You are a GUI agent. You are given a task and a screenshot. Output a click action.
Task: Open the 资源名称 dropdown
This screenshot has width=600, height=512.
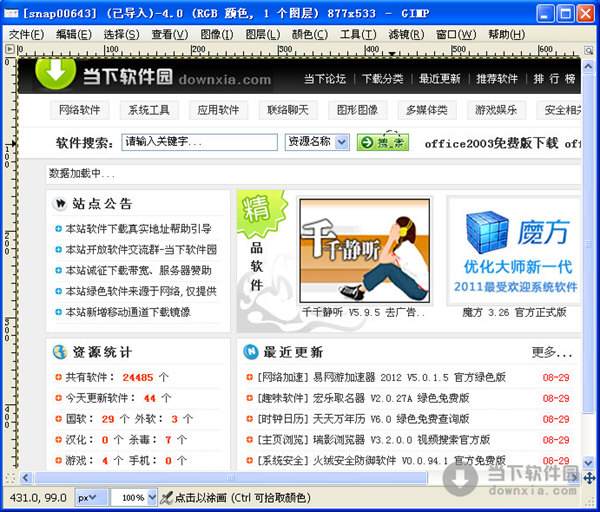(x=317, y=142)
